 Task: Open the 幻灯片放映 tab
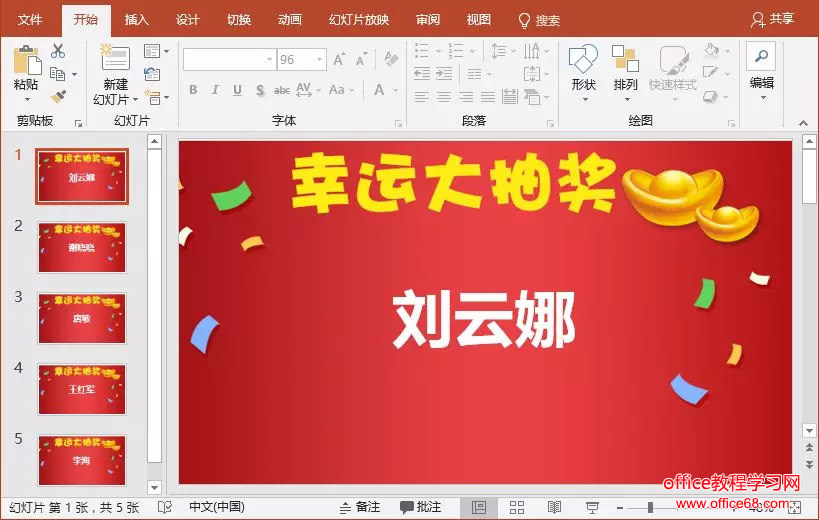[x=359, y=20]
